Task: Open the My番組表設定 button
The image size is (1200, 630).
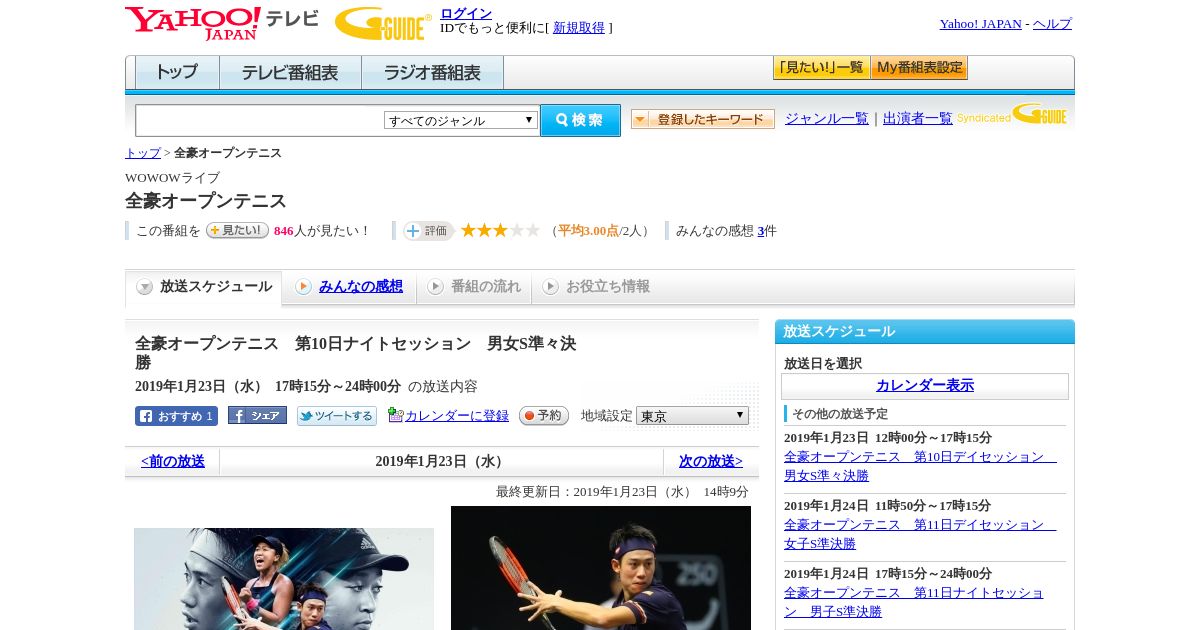Action: 919,68
